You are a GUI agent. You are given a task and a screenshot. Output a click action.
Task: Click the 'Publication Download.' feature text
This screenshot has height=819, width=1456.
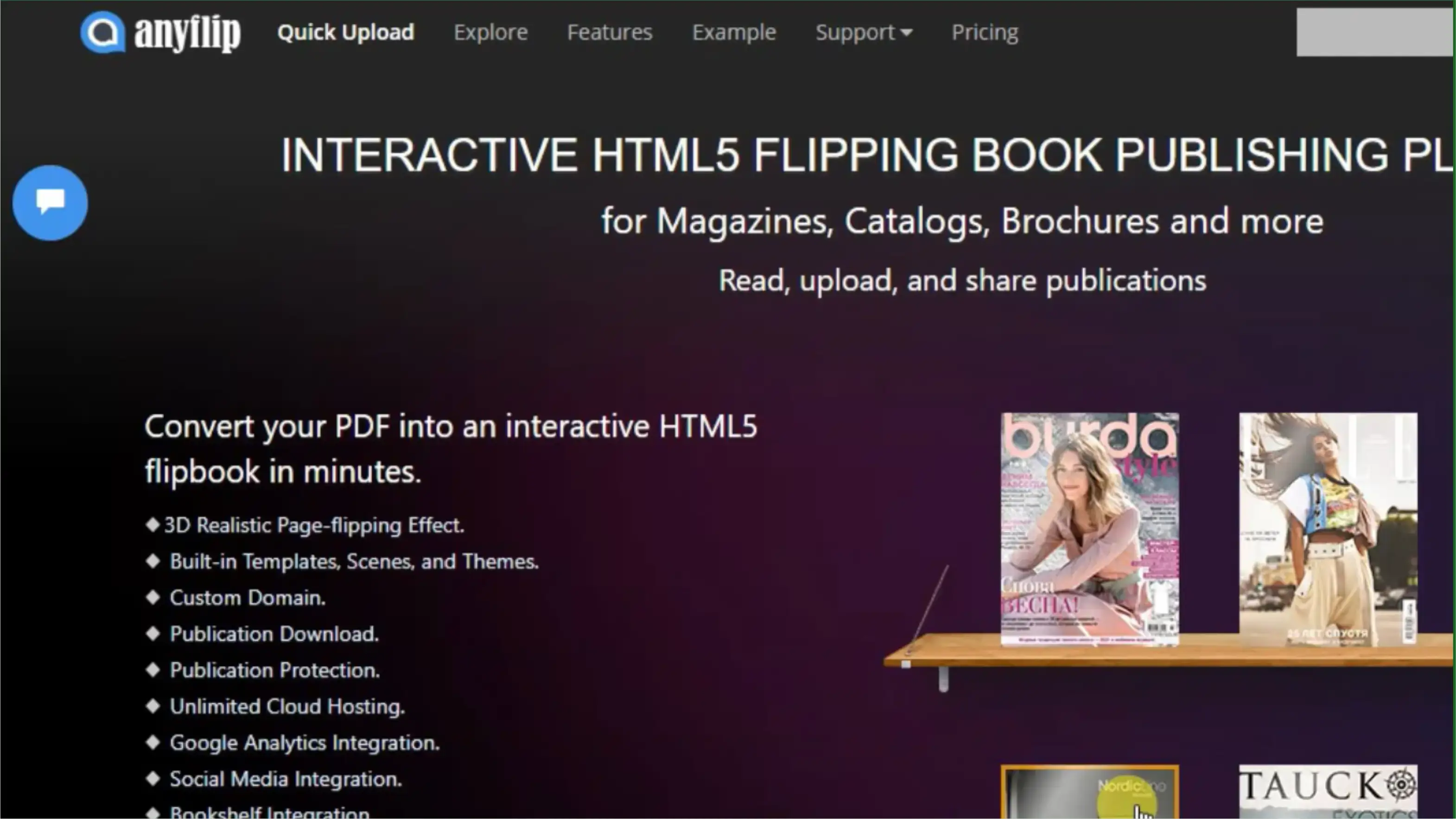click(x=274, y=634)
